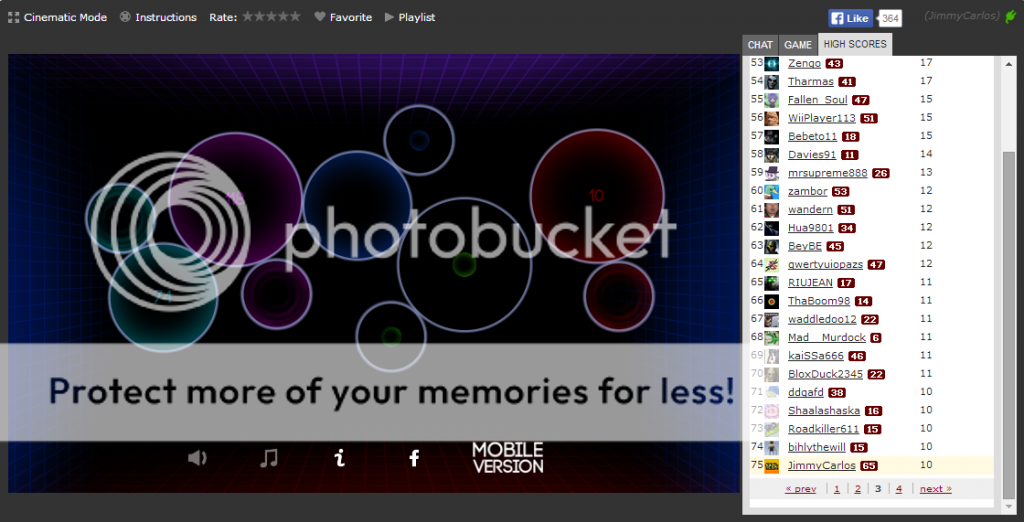Mute game sound with speaker icon
Image resolution: width=1024 pixels, height=522 pixels.
(197, 458)
